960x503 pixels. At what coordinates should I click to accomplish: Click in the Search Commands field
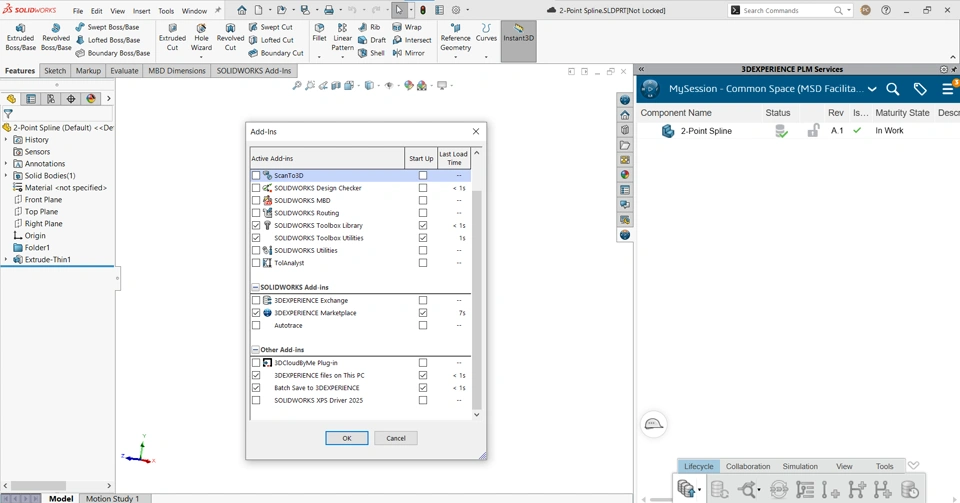click(x=786, y=10)
